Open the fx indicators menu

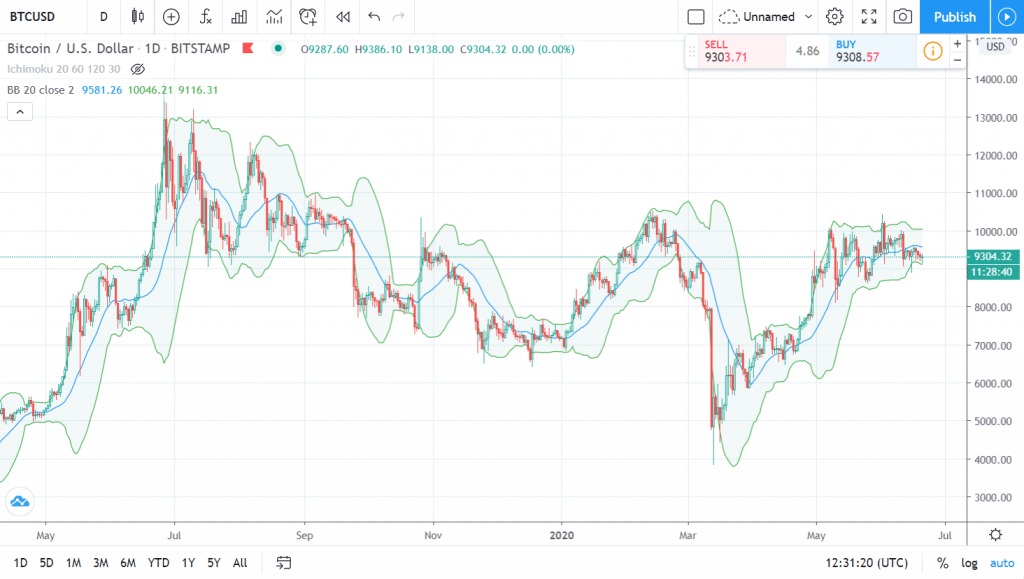pos(205,17)
